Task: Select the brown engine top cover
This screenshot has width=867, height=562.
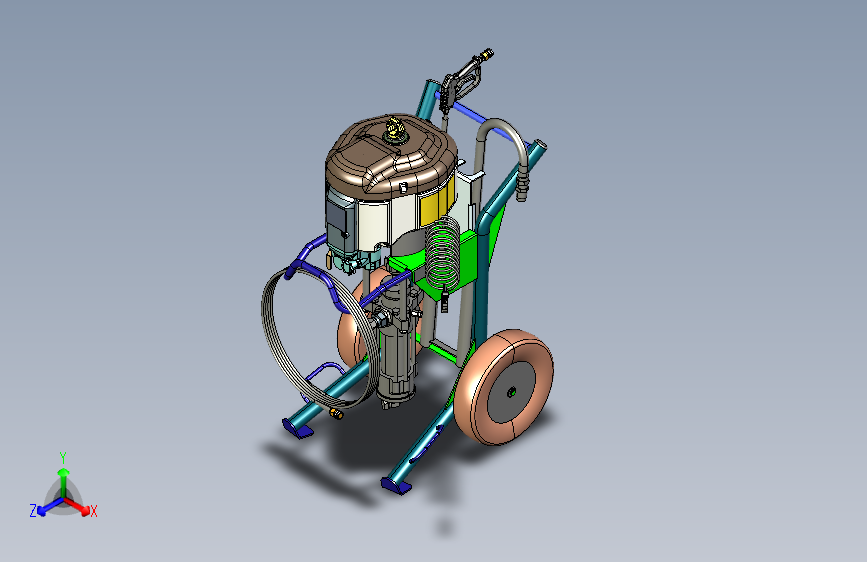Action: tap(391, 156)
